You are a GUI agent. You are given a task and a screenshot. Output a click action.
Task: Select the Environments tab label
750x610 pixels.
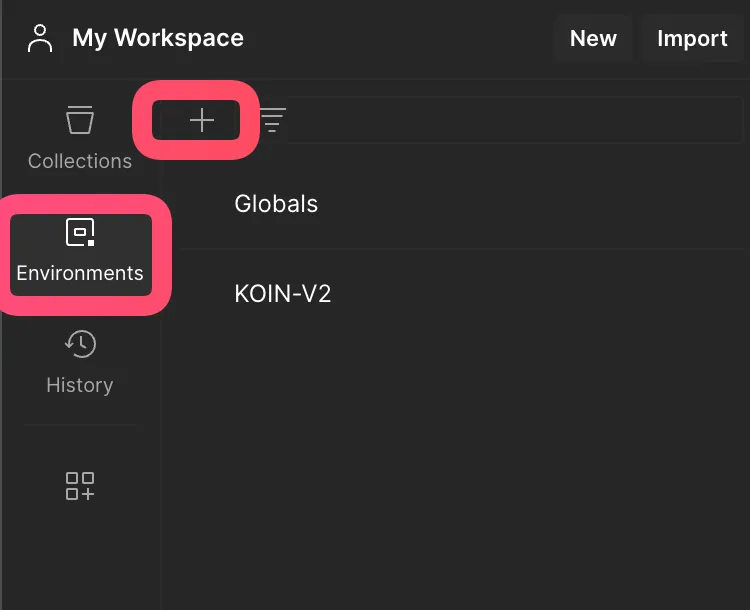pyautogui.click(x=80, y=273)
